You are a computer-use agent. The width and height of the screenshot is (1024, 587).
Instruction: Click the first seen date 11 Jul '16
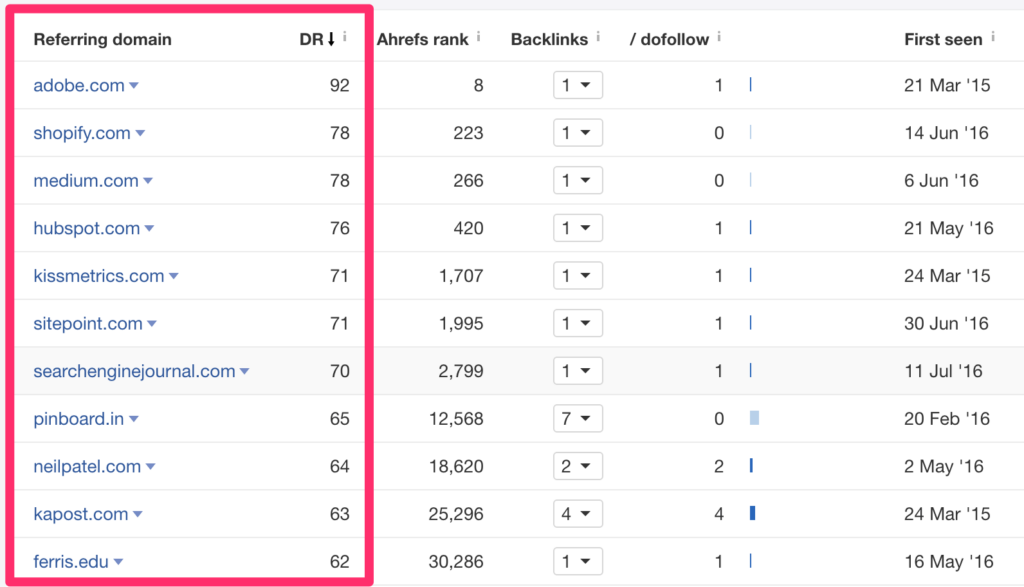tap(943, 372)
